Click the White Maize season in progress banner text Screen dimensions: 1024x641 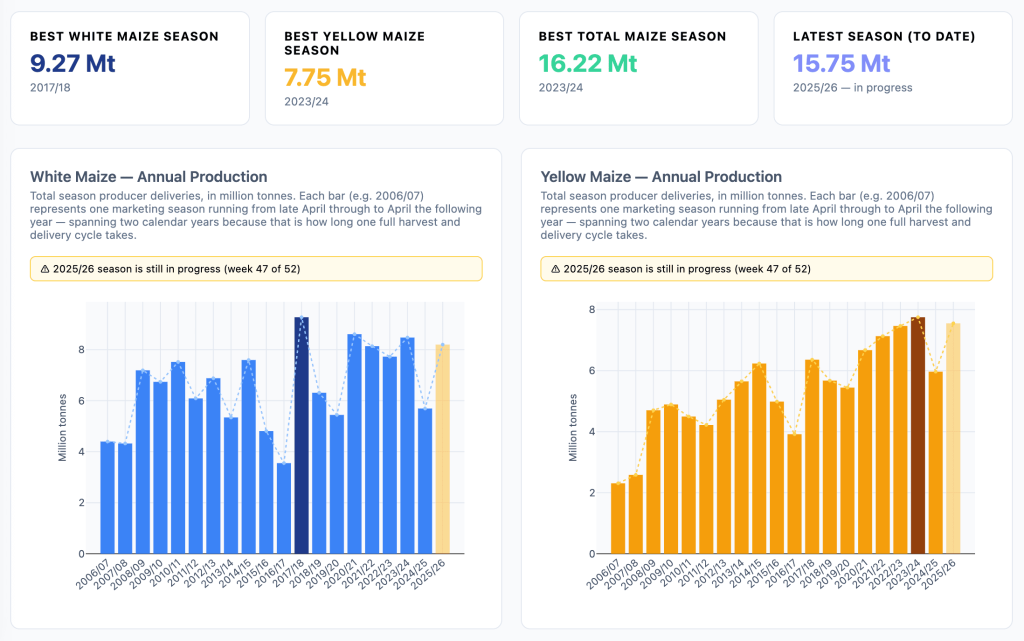(x=177, y=269)
